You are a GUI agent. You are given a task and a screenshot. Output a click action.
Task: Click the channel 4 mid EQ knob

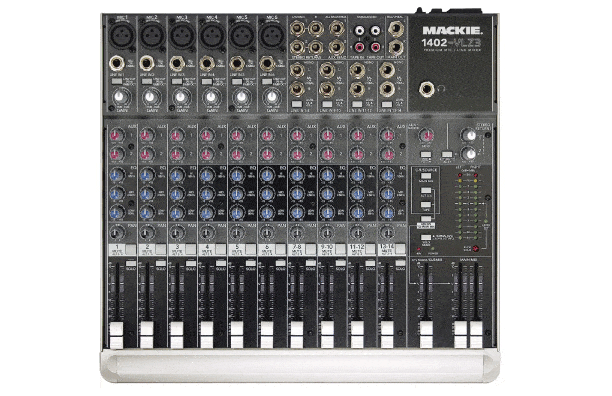click(206, 194)
